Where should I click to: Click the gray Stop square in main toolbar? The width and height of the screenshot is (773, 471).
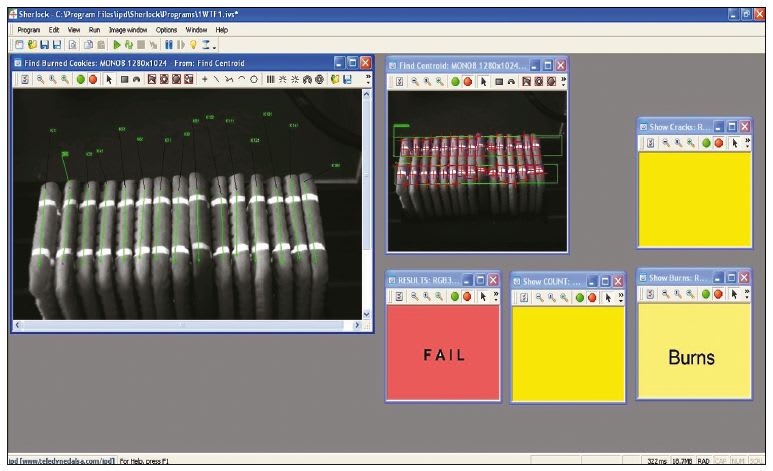click(x=141, y=45)
